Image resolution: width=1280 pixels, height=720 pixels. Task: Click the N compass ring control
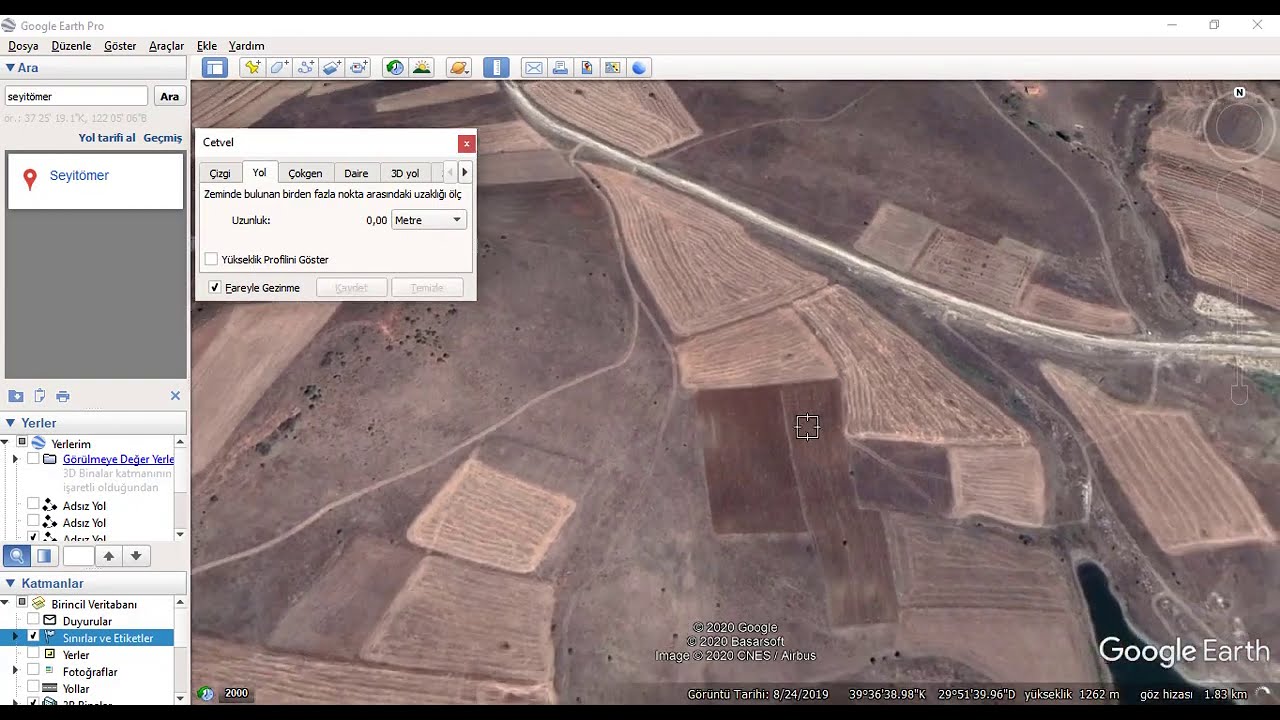point(1240,127)
